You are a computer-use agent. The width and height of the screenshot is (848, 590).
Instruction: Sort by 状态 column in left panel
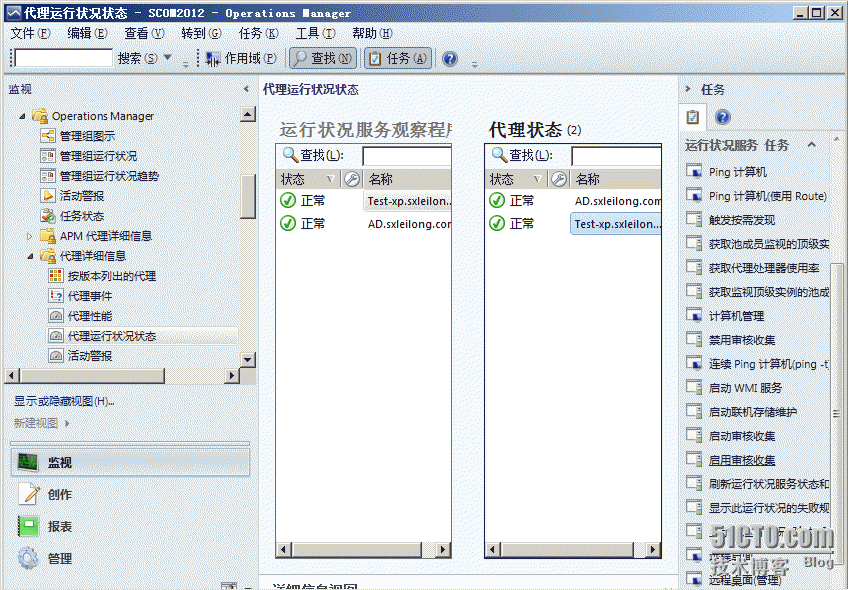(308, 179)
